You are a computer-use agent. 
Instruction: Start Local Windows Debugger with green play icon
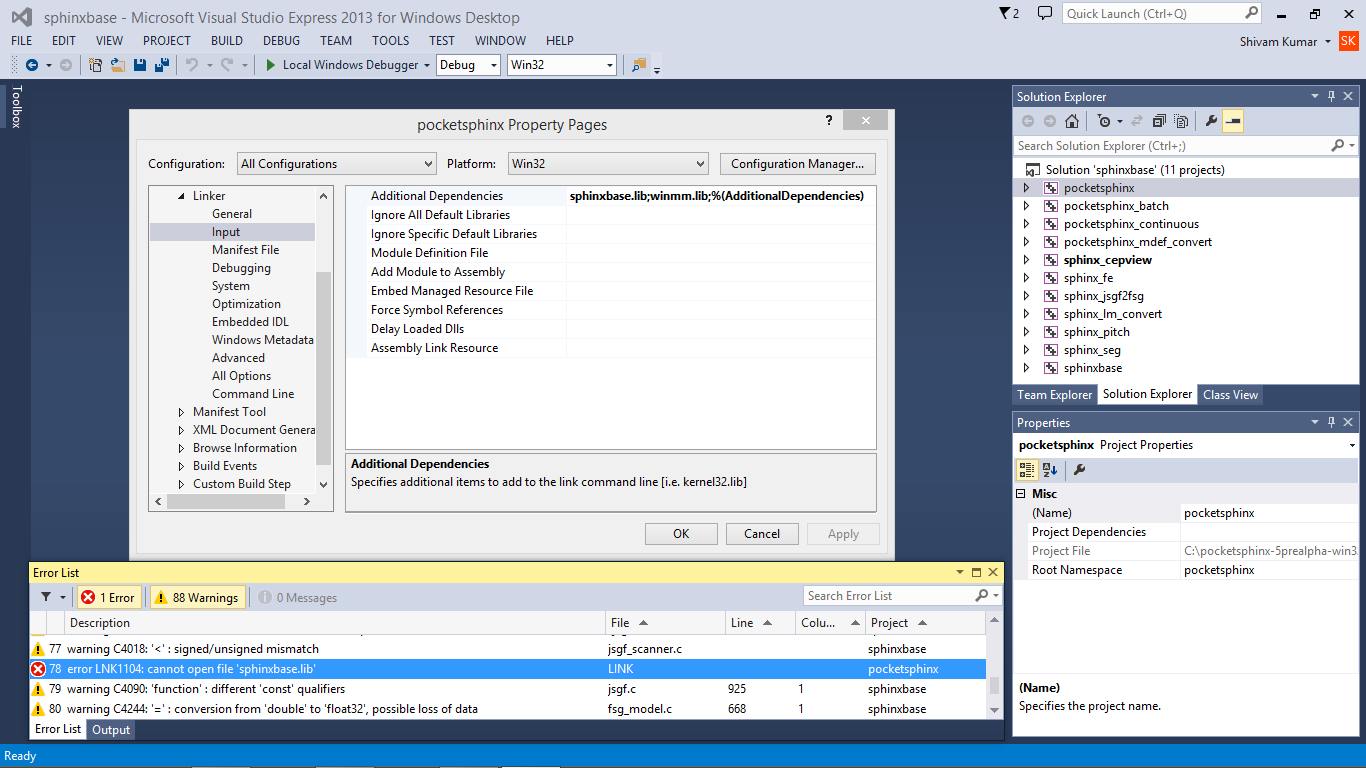tap(270, 65)
